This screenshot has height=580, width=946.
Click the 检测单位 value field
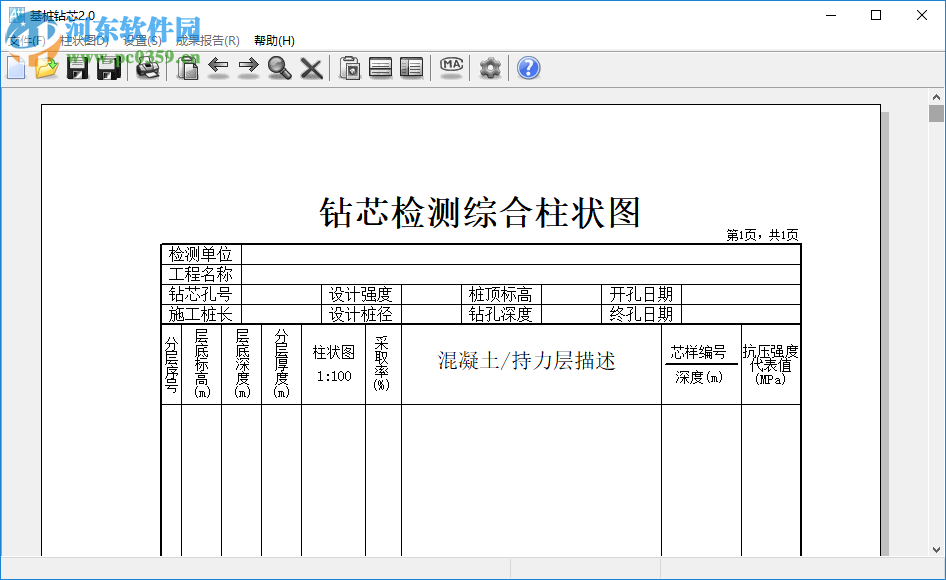(x=520, y=255)
